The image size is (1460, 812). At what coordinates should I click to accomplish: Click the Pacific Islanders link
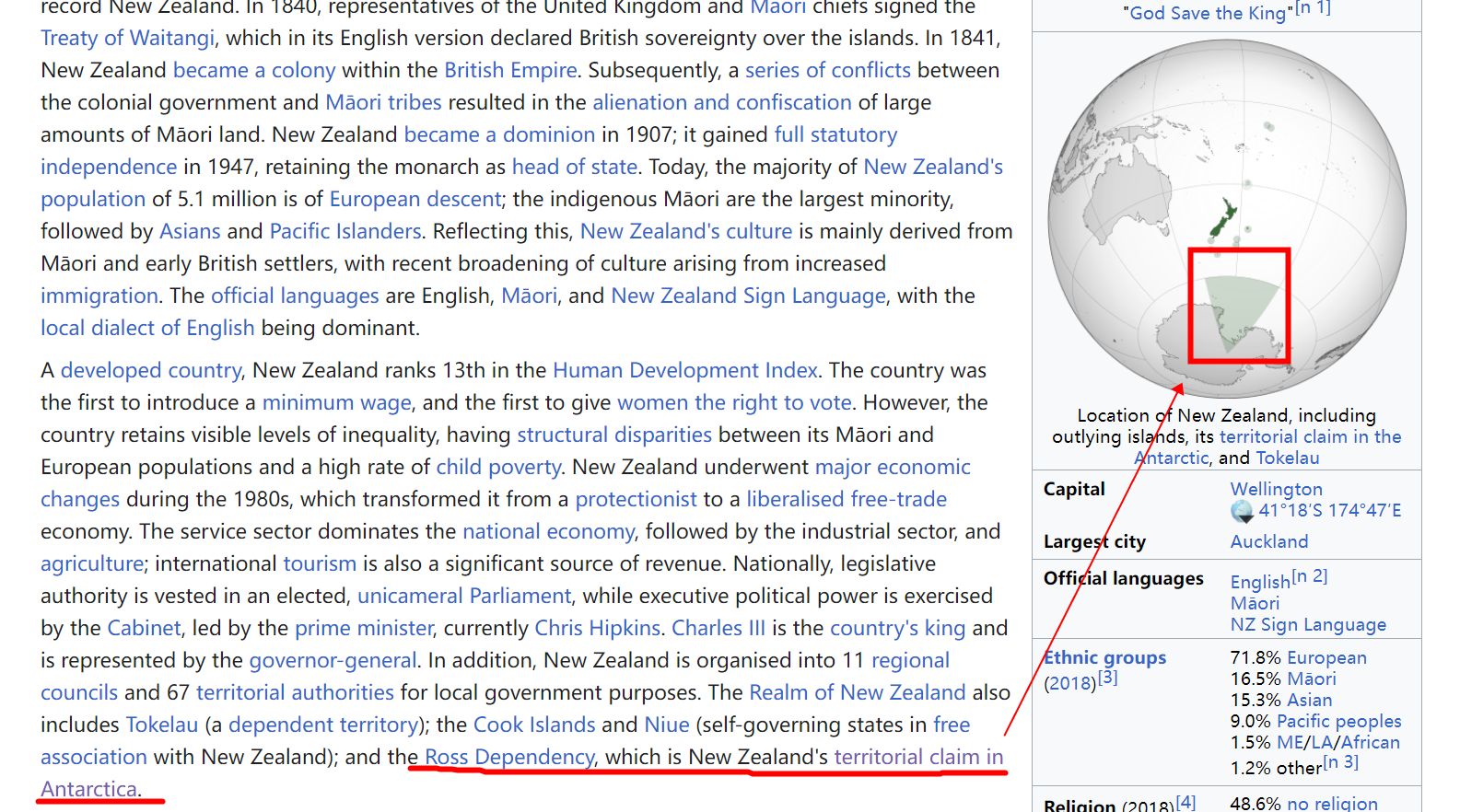345,231
